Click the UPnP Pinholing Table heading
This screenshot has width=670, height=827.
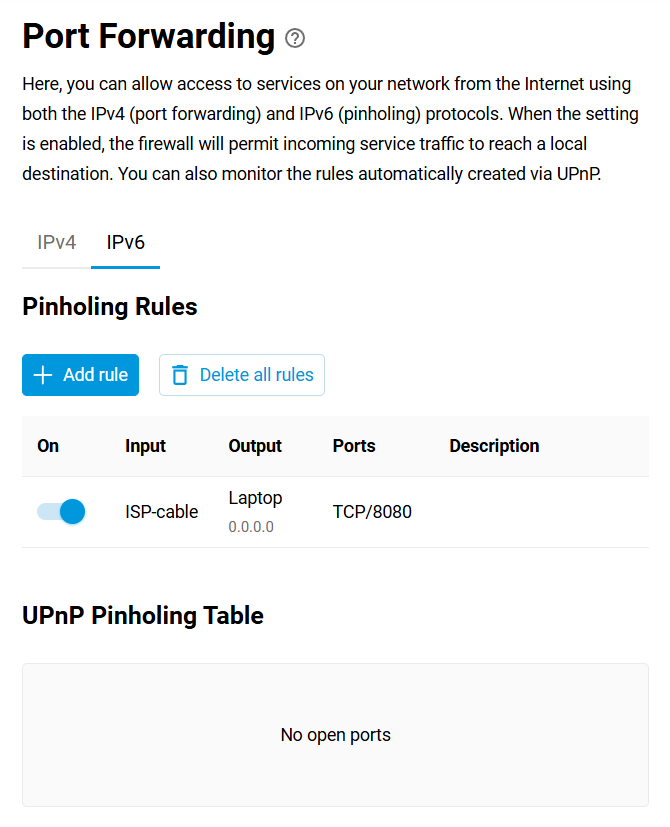[x=143, y=616]
